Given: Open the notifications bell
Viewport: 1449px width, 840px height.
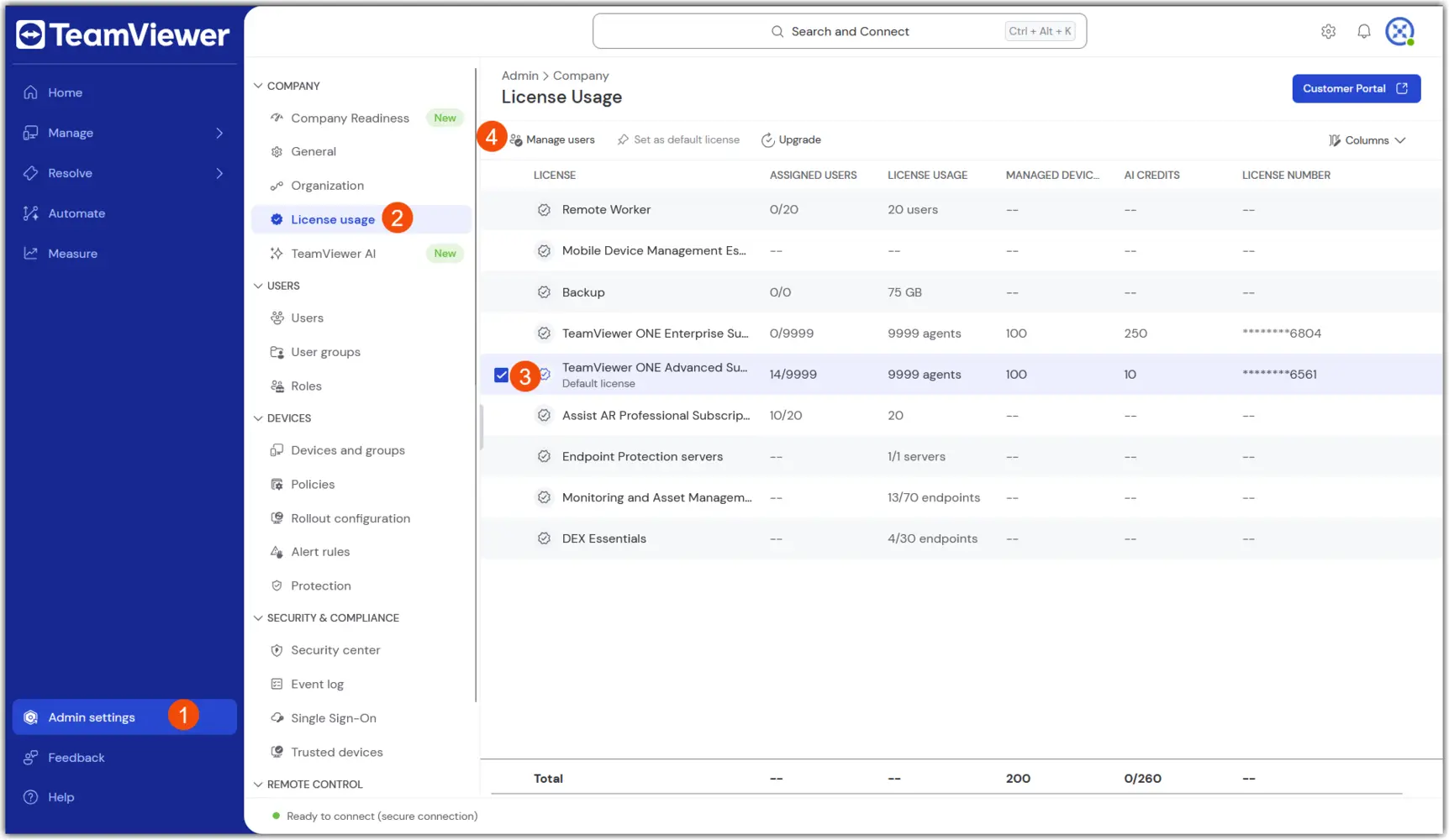Looking at the screenshot, I should click(x=1363, y=31).
